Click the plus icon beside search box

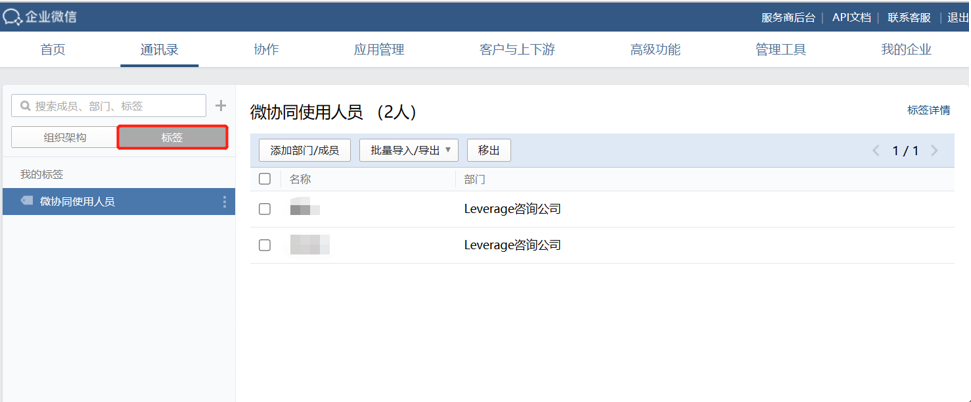coord(220,106)
